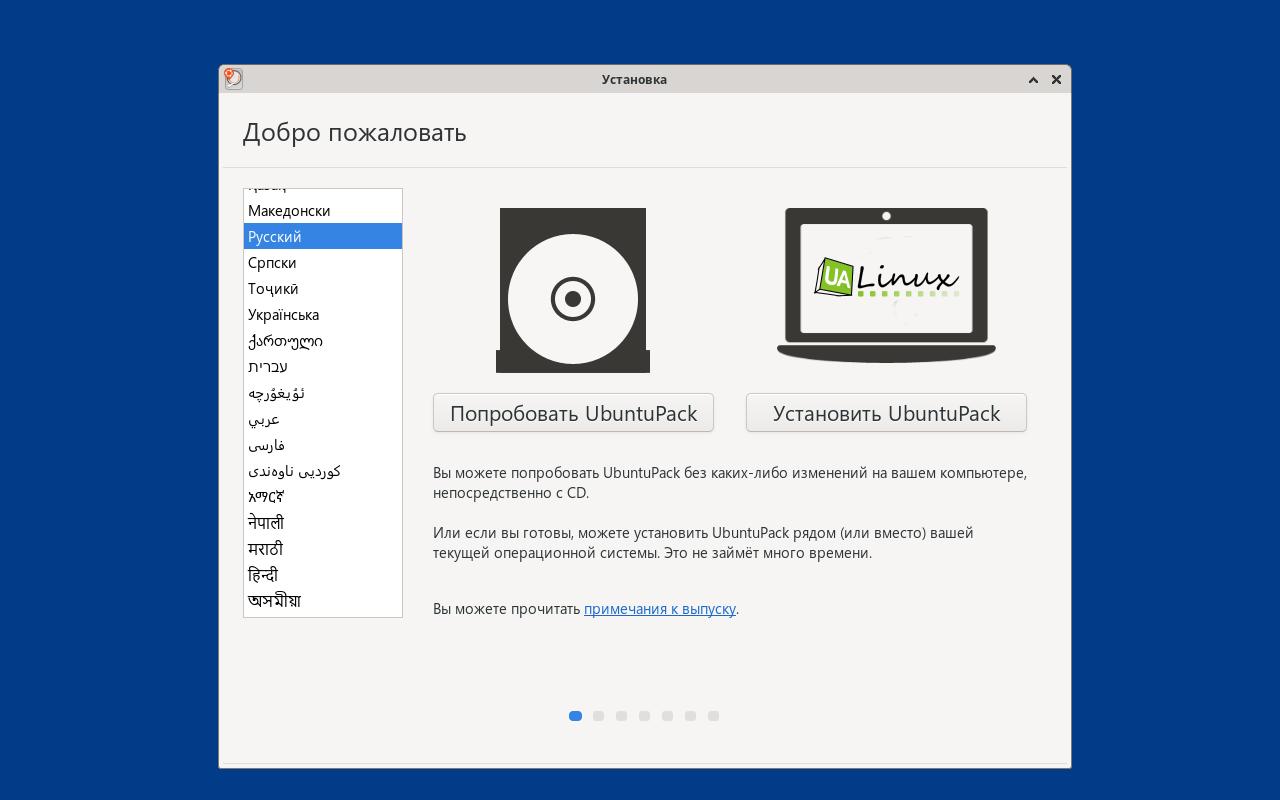
Task: Select Русский in the language list
Action: [323, 237]
